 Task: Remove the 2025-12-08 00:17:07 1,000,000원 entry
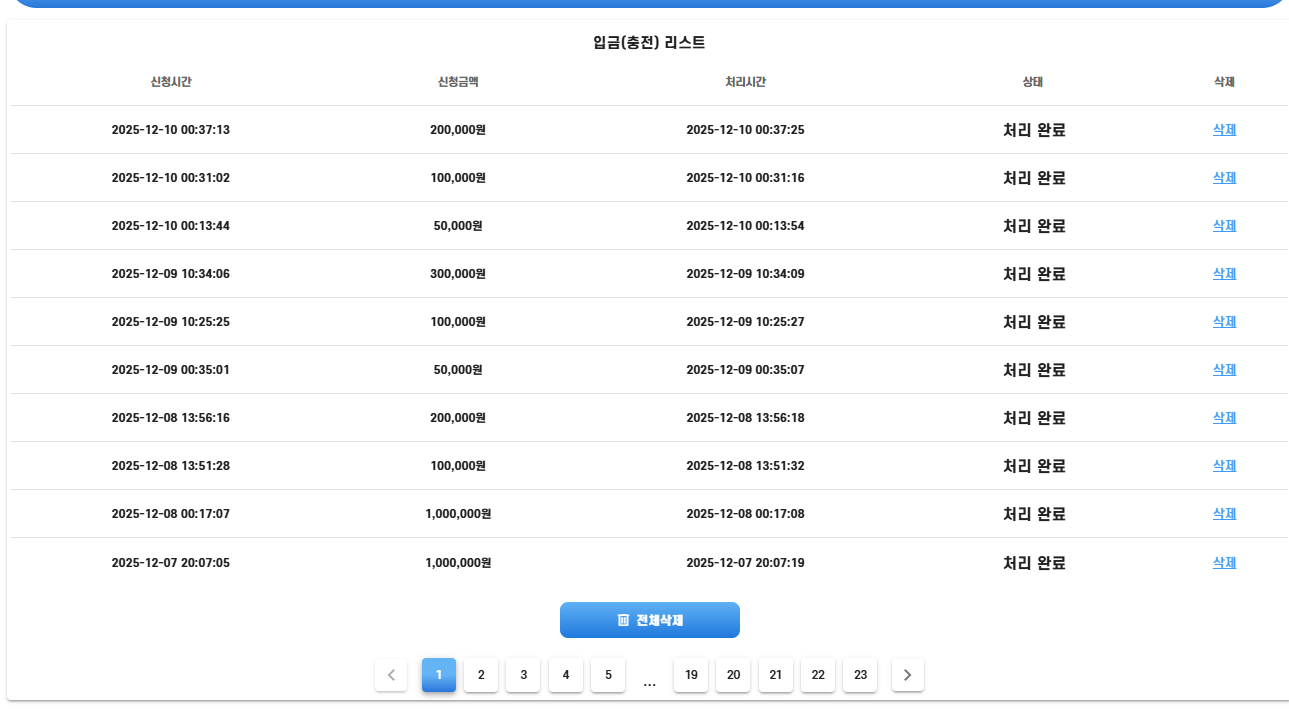pyautogui.click(x=1224, y=514)
